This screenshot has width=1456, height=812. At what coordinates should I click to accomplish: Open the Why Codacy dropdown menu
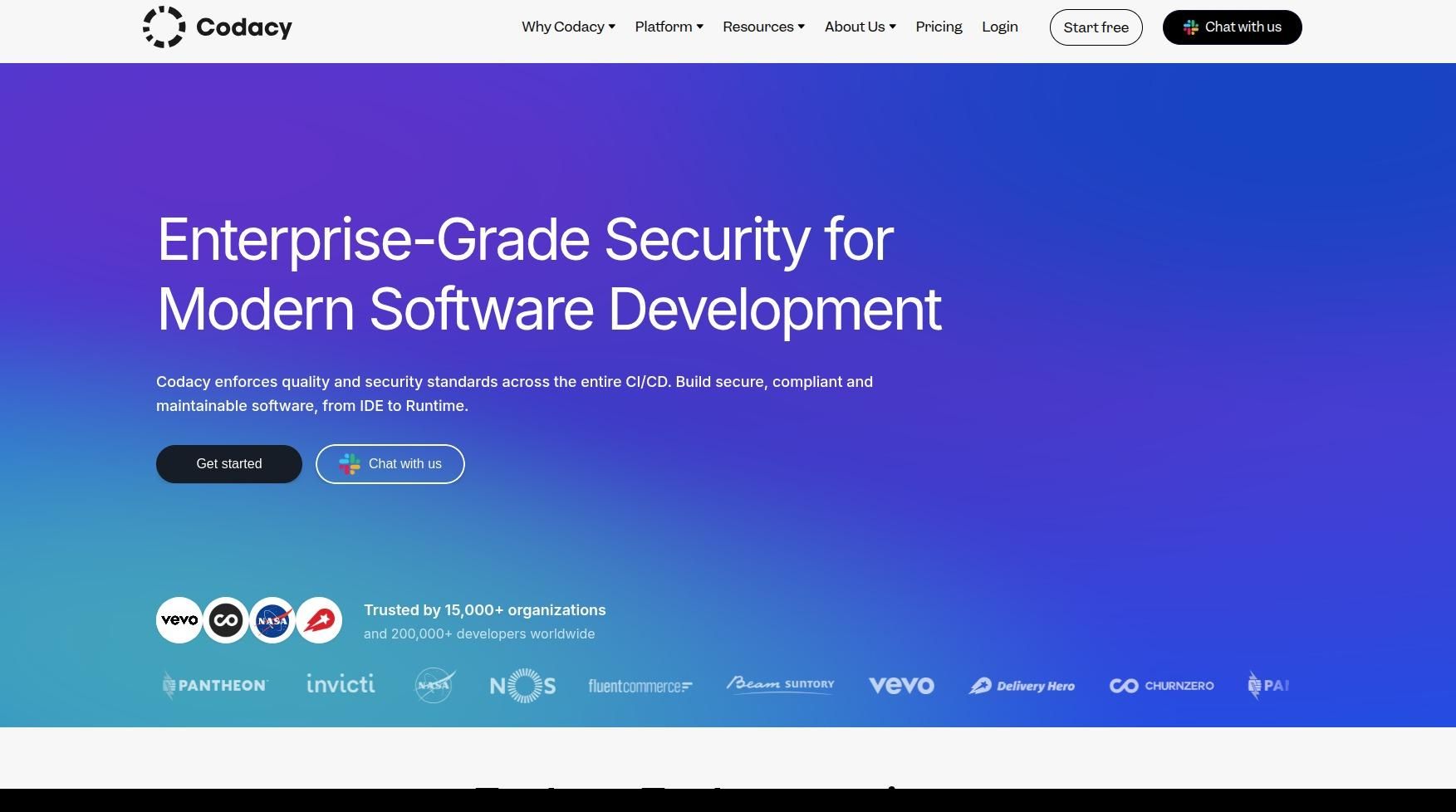[x=568, y=27]
